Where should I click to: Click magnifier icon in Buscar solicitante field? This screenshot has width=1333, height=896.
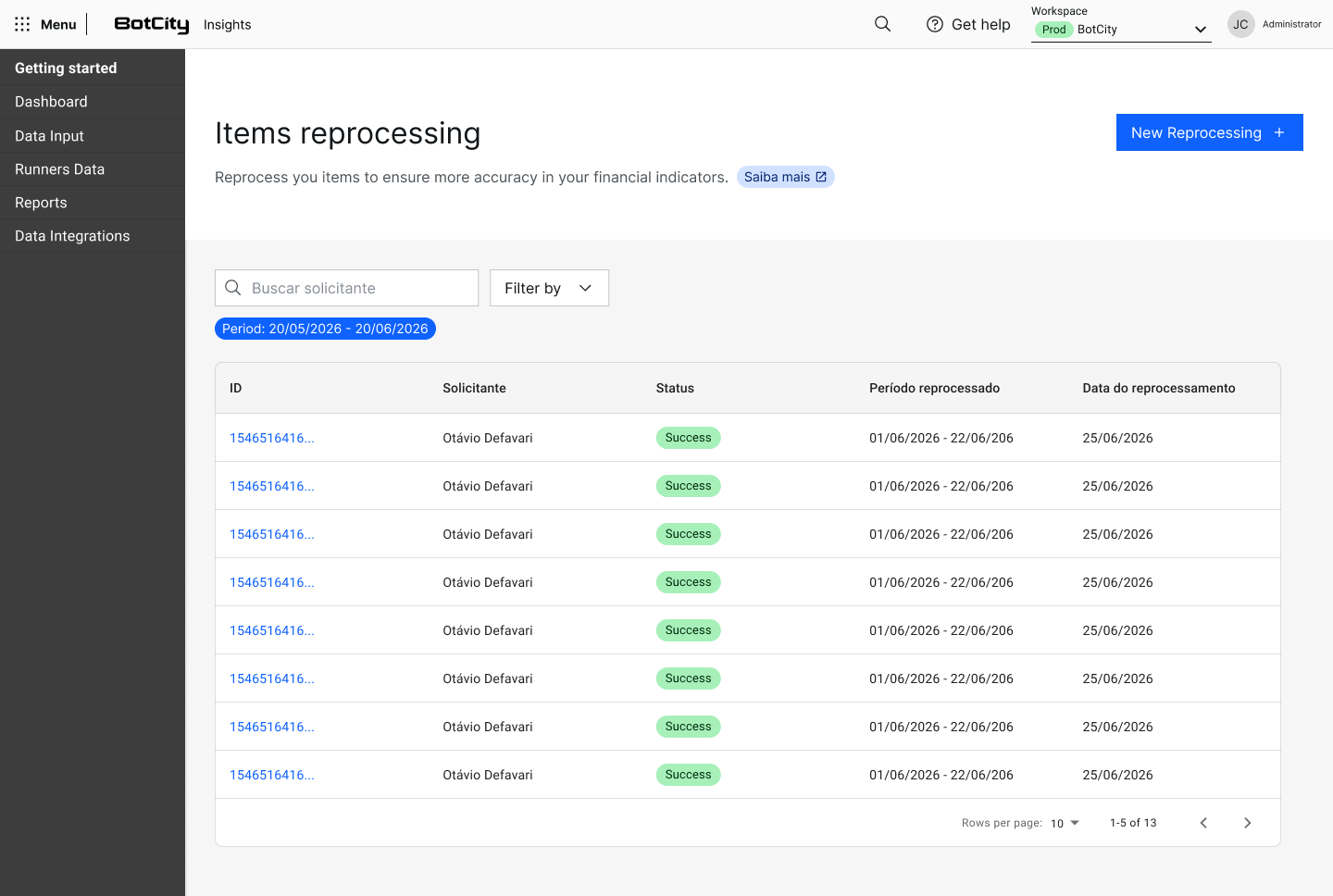[233, 288]
